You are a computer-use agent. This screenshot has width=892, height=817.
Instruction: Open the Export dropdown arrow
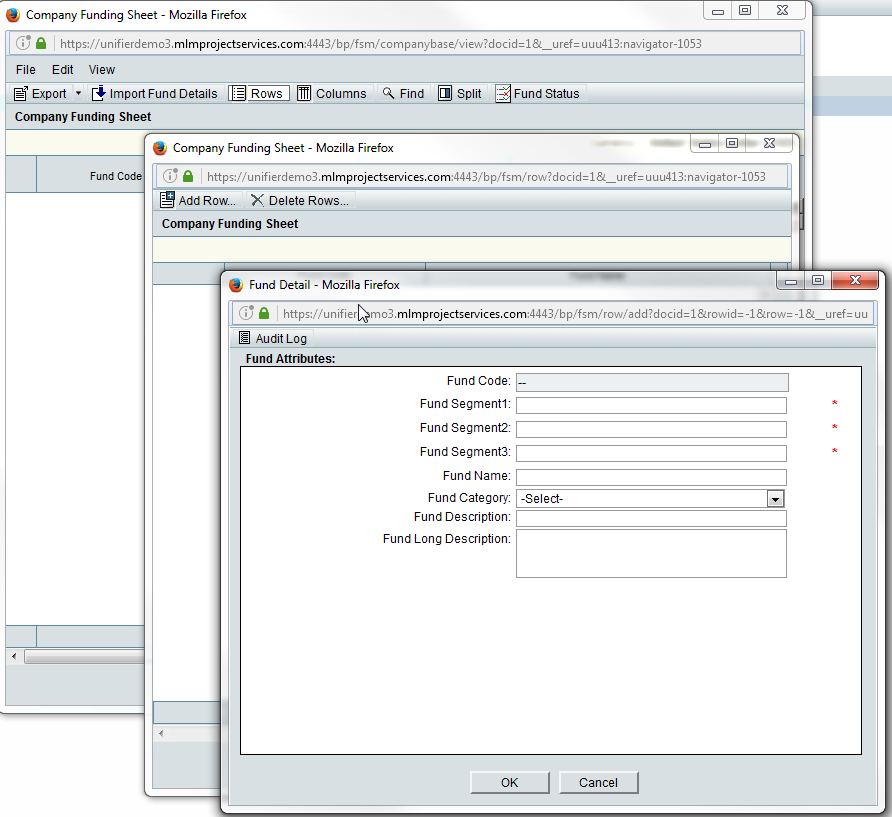[x=78, y=93]
